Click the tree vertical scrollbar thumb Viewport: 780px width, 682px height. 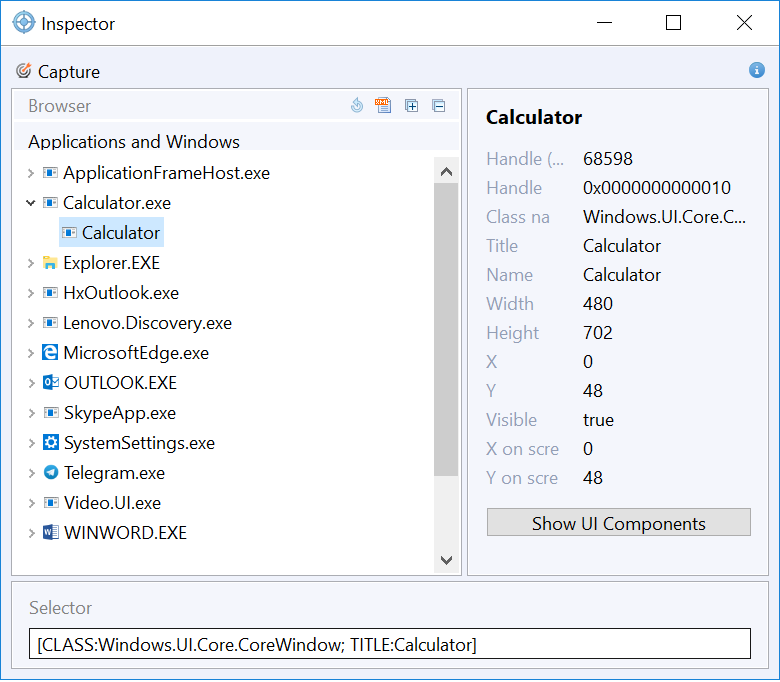coord(446,329)
